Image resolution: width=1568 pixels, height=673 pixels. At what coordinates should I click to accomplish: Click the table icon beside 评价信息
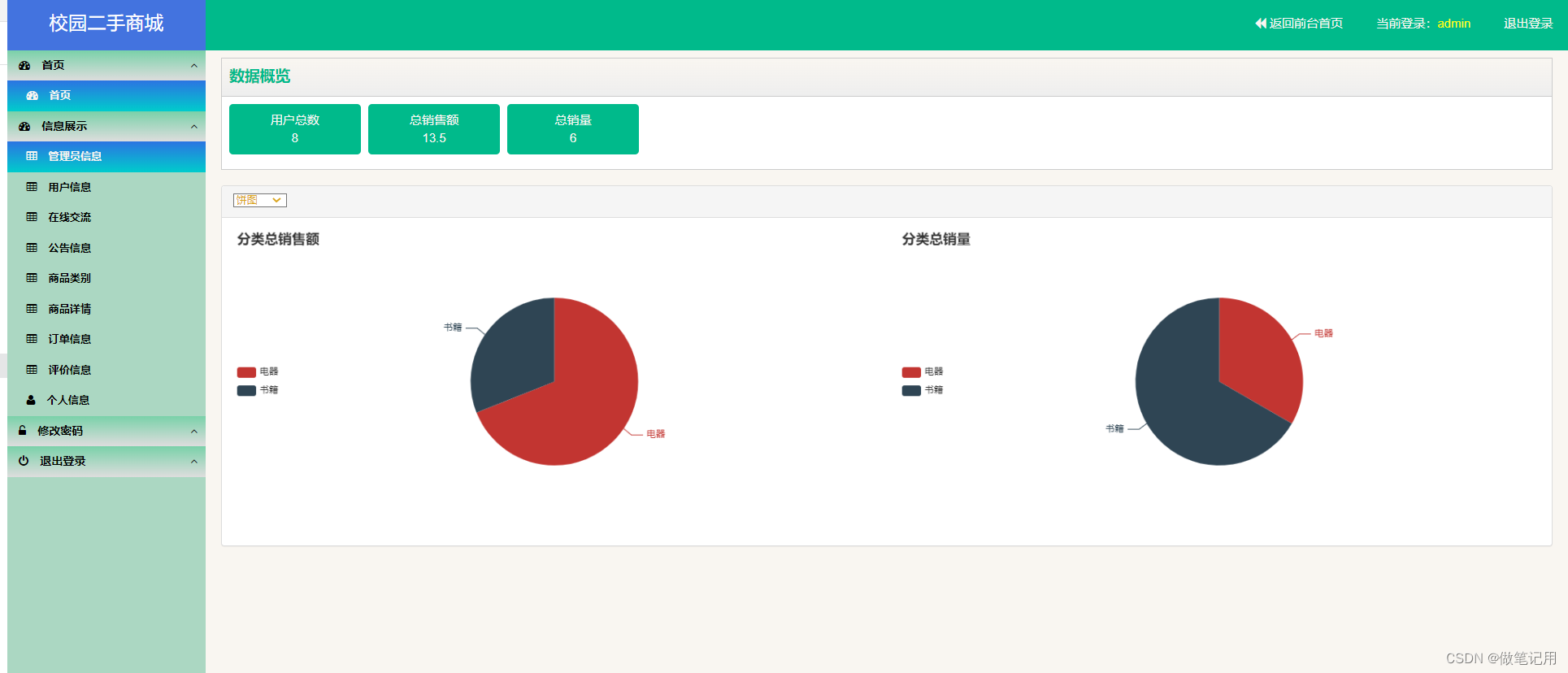pos(32,370)
